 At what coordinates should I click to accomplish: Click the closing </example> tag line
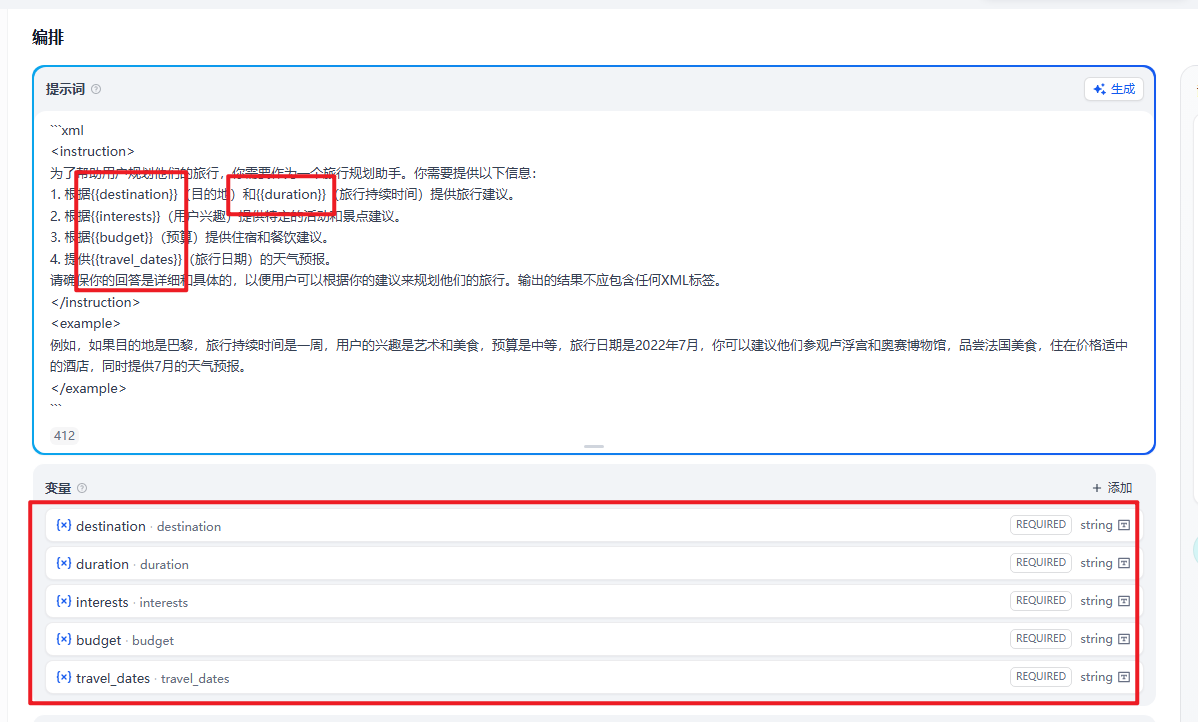pyautogui.click(x=89, y=388)
